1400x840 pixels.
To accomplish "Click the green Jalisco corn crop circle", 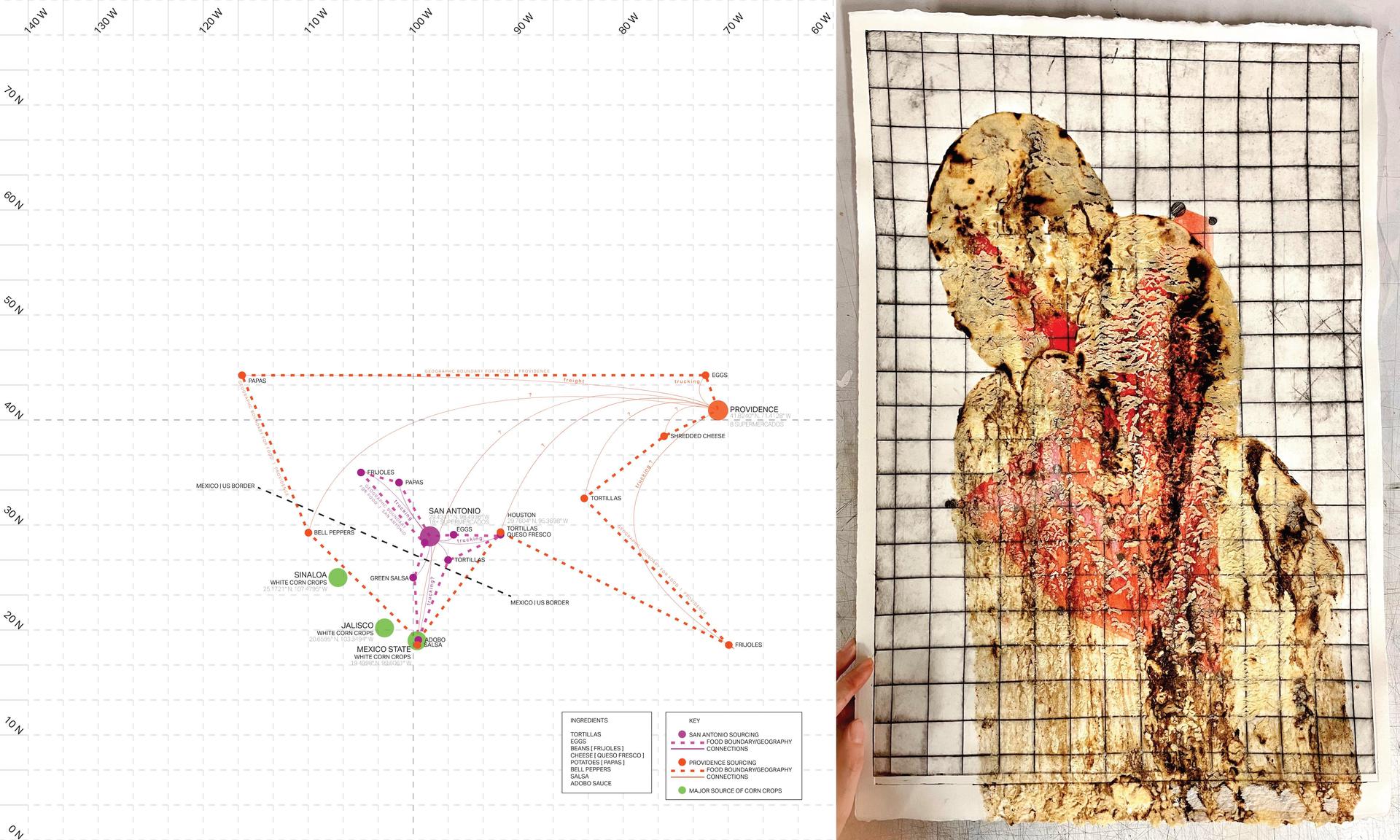I will click(x=384, y=628).
